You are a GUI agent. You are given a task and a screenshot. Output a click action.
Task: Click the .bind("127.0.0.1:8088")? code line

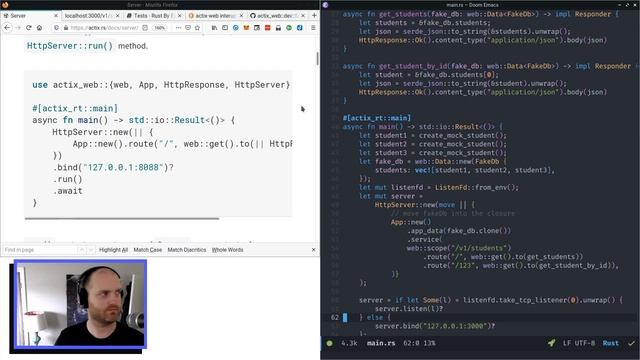(x=113, y=167)
